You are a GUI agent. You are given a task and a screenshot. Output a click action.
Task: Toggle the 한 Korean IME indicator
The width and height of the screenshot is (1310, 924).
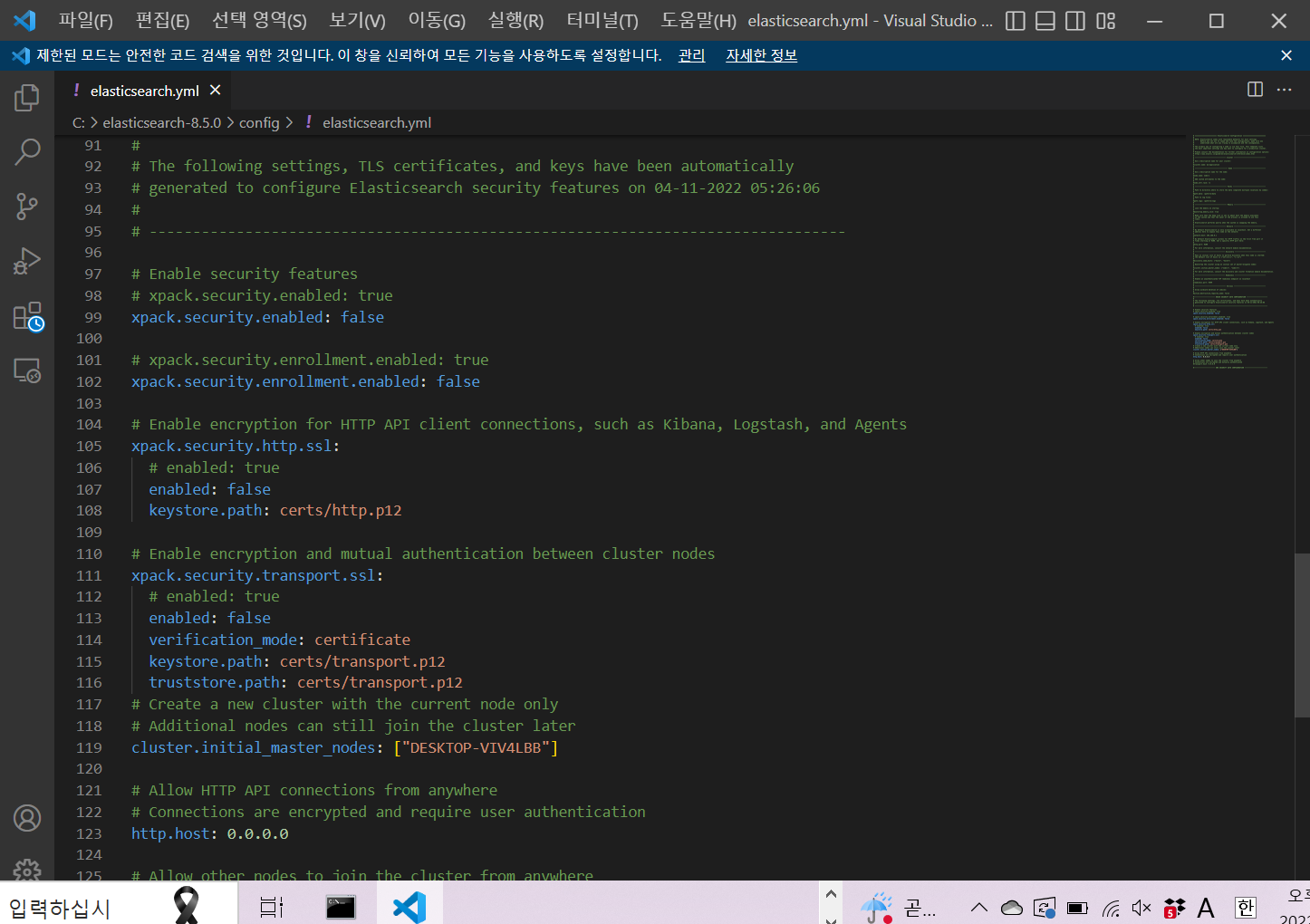pos(1246,907)
